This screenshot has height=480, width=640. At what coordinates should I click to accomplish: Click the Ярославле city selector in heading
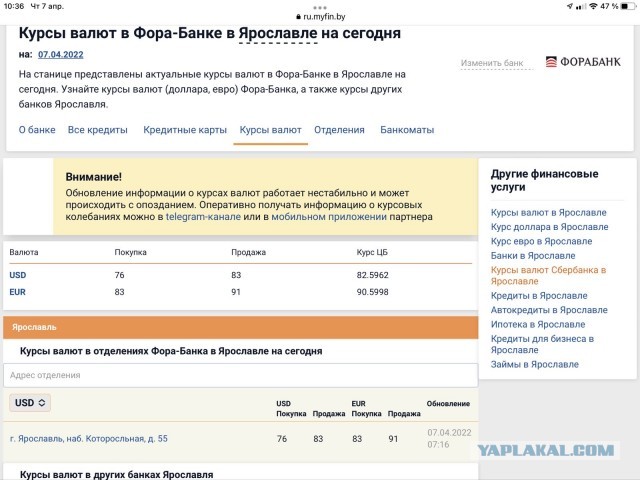tap(278, 33)
